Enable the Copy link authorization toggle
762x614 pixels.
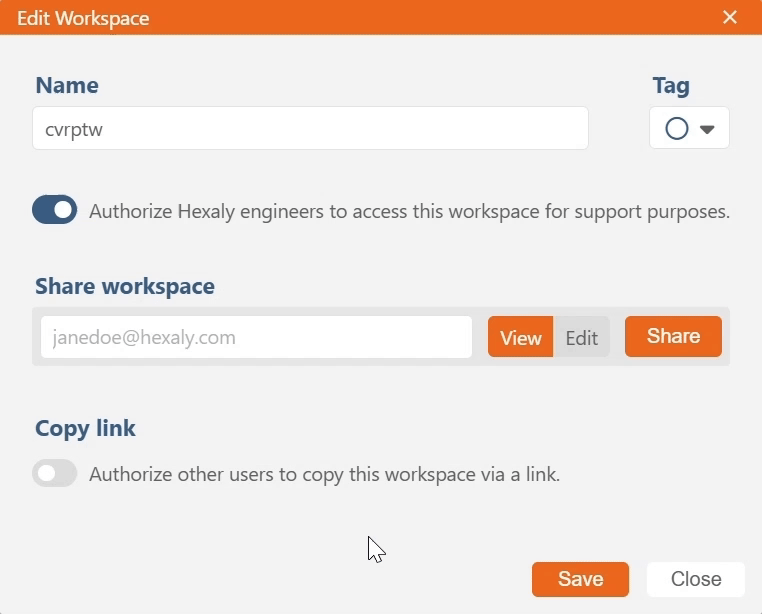[55, 474]
